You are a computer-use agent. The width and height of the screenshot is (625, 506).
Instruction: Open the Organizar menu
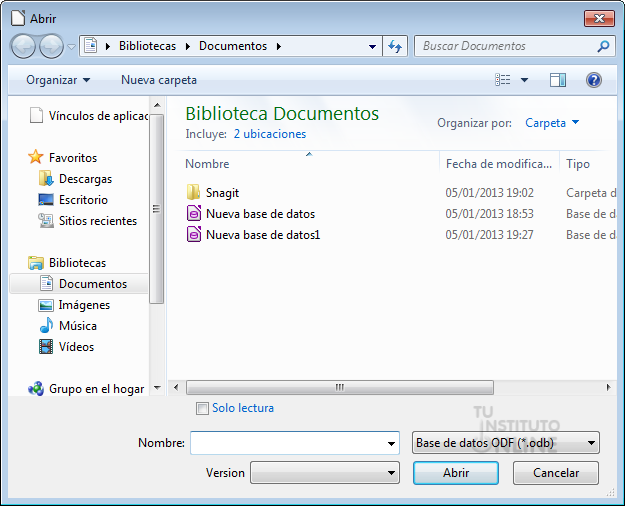pyautogui.click(x=58, y=80)
